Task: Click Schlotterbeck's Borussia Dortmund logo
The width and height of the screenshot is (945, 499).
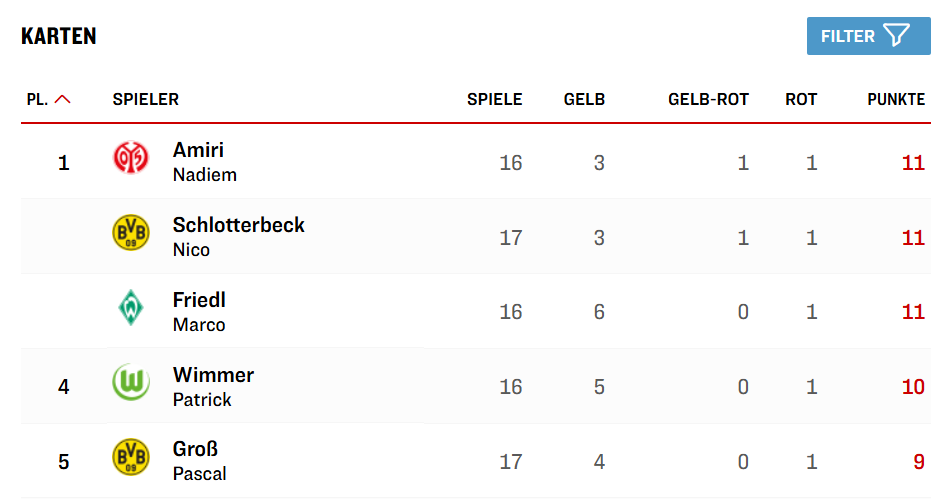Action: click(x=130, y=233)
